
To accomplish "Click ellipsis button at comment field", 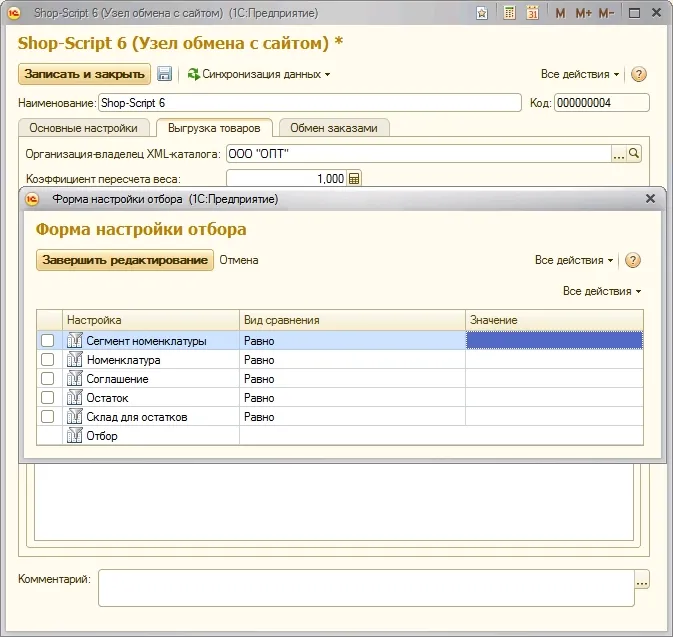I will [x=642, y=580].
